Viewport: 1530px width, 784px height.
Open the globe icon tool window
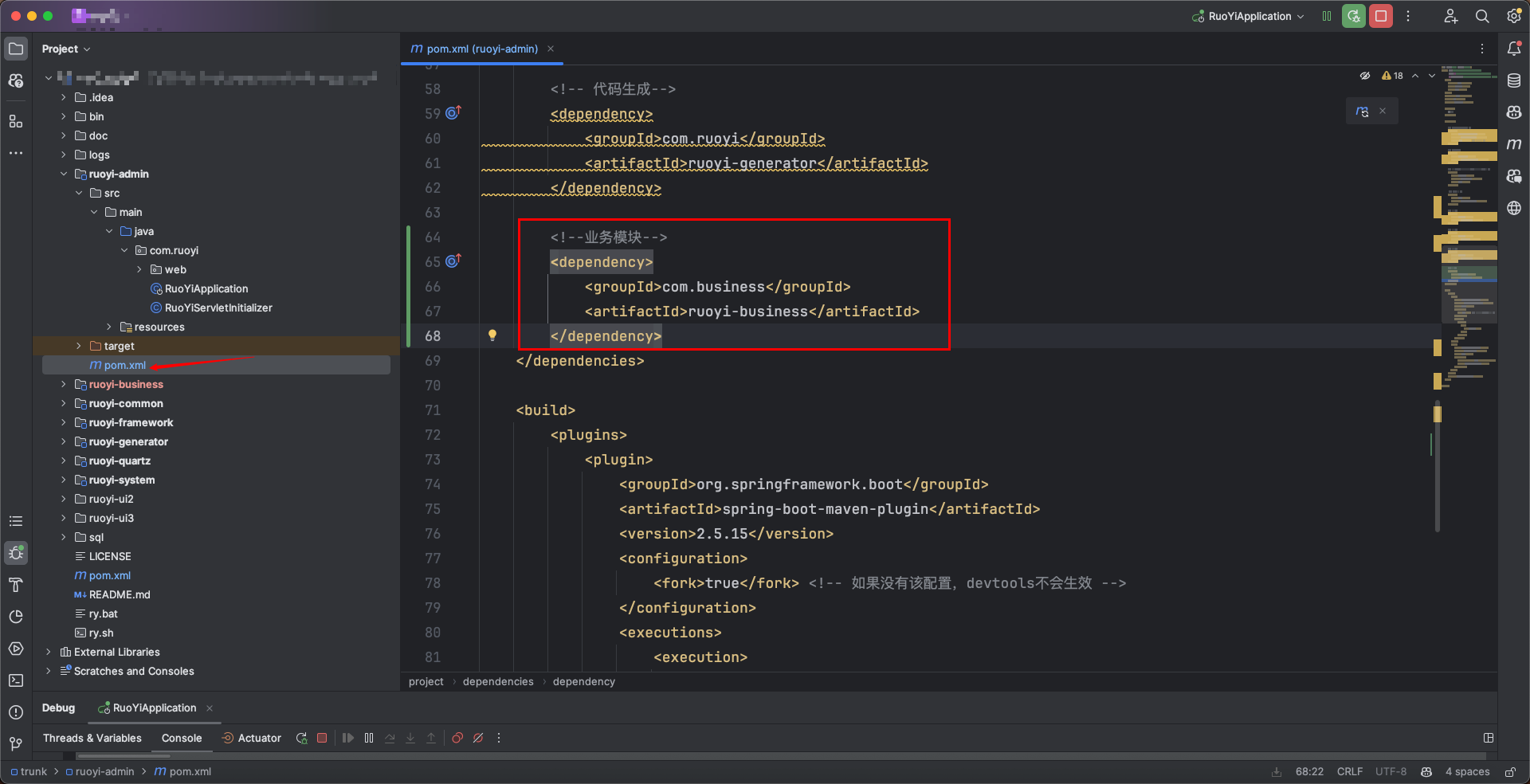click(x=1514, y=208)
